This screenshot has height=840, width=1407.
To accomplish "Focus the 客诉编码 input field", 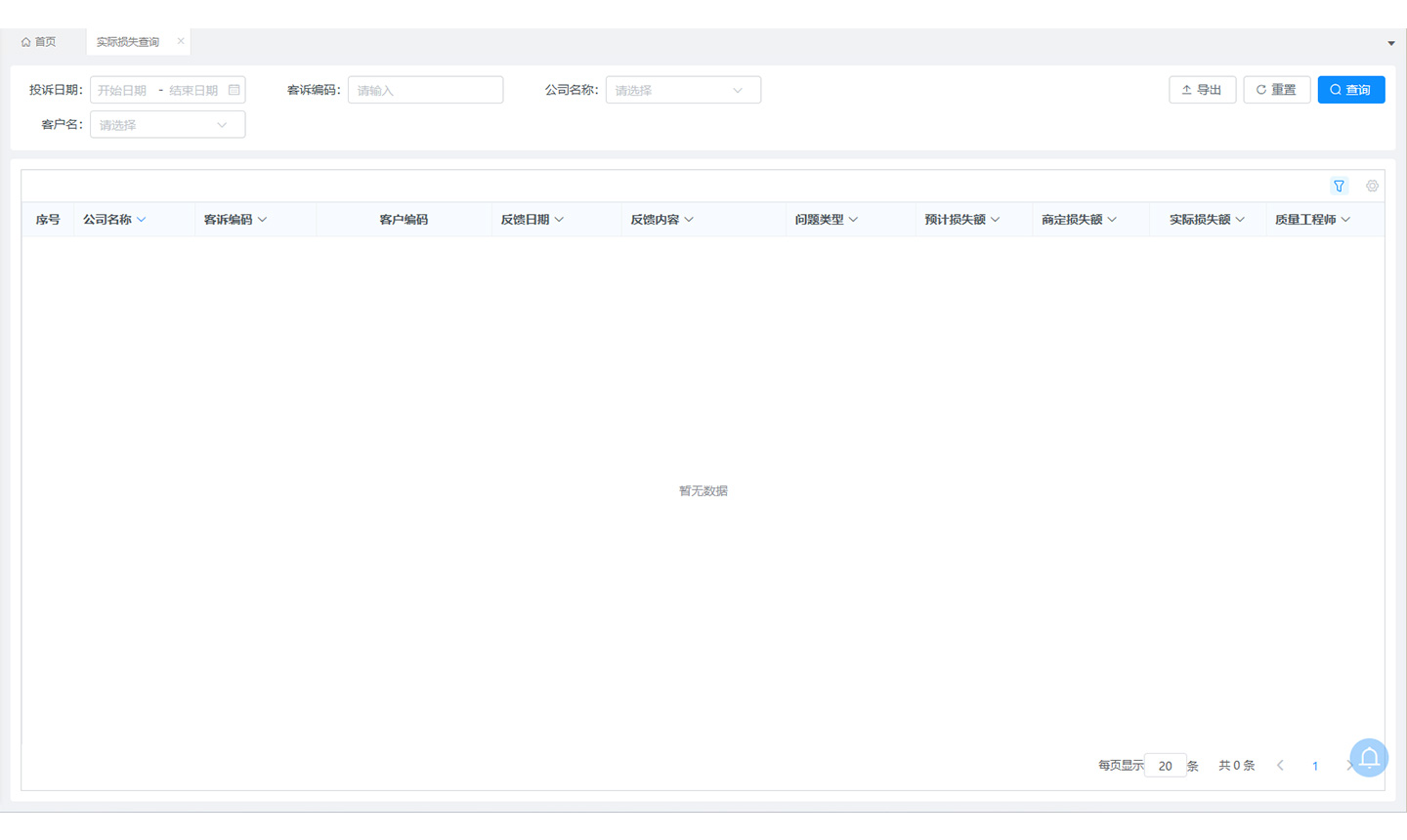I will (425, 90).
